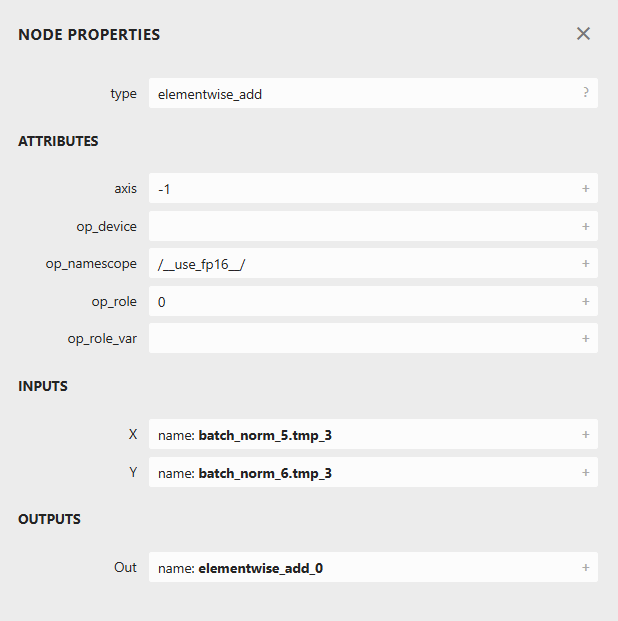Expand the op_role attribute plus icon
The height and width of the screenshot is (621, 618).
[x=585, y=301]
